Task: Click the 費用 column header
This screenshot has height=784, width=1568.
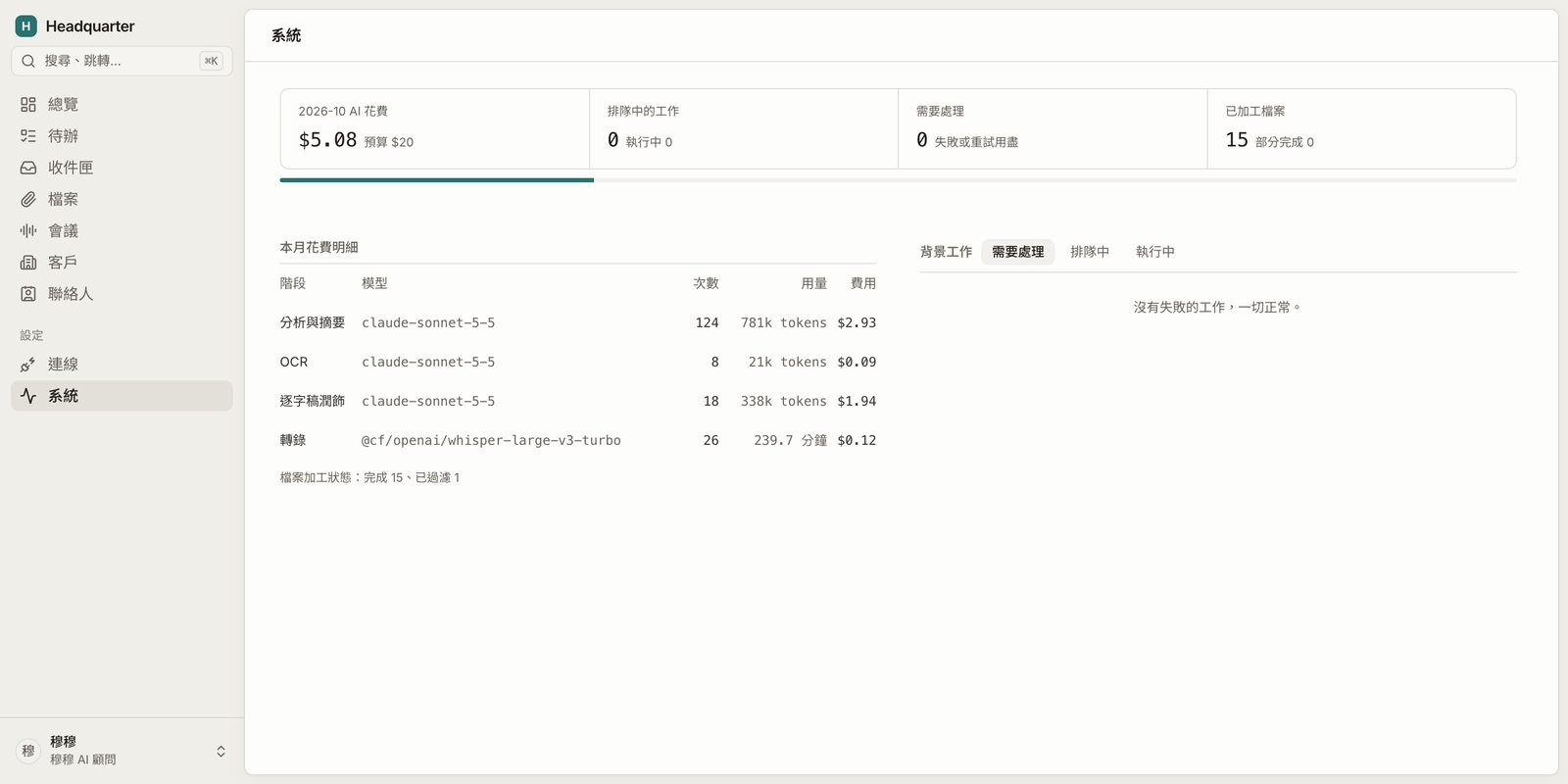Action: (863, 283)
